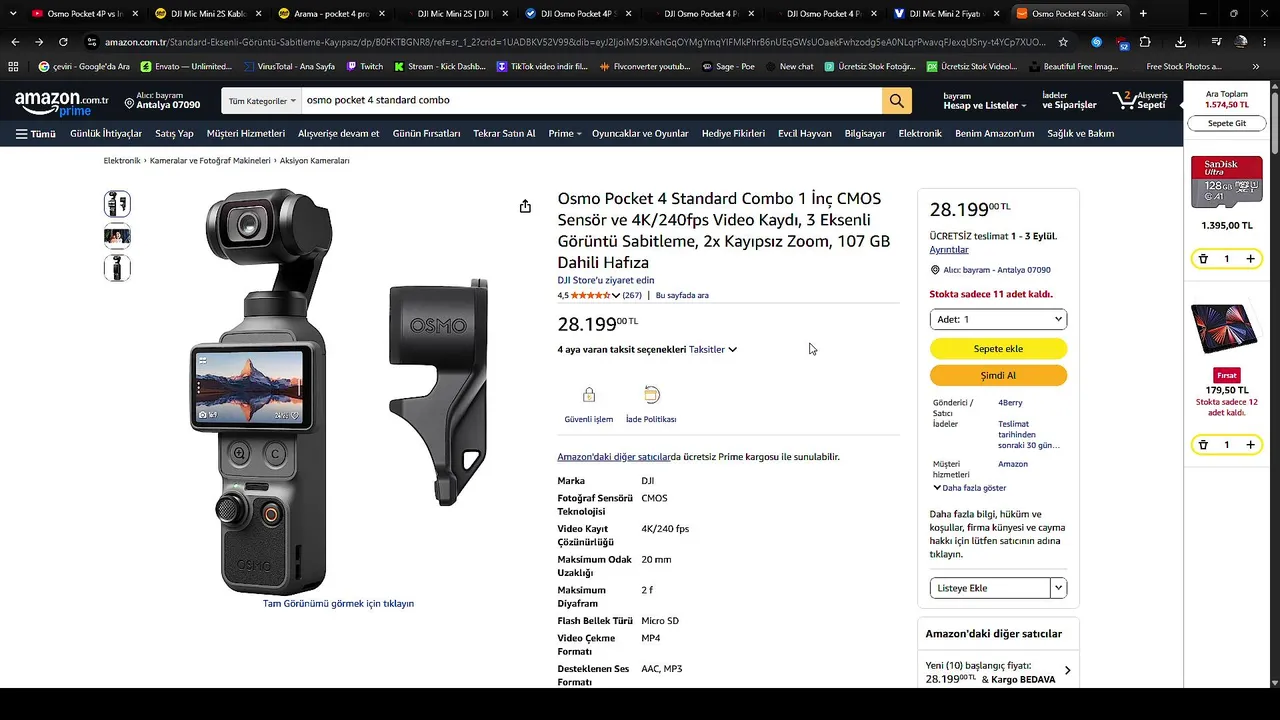Open the Müşteri Hizmetleri menu item
Viewport: 1280px width, 720px height.
coord(246,134)
